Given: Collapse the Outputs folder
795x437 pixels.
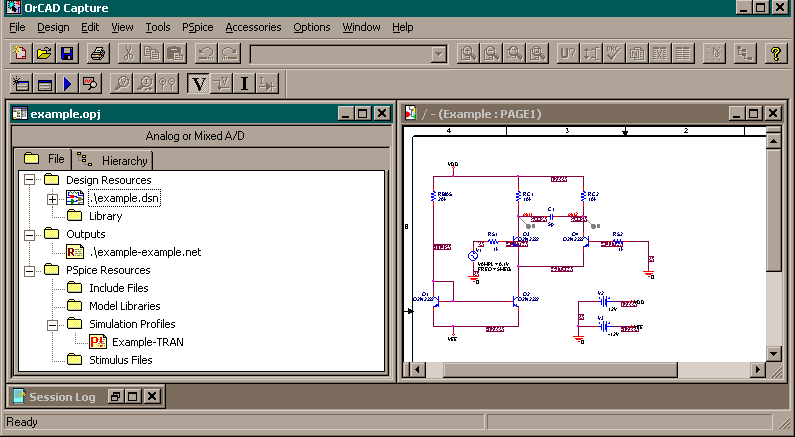Looking at the screenshot, I should (29, 235).
